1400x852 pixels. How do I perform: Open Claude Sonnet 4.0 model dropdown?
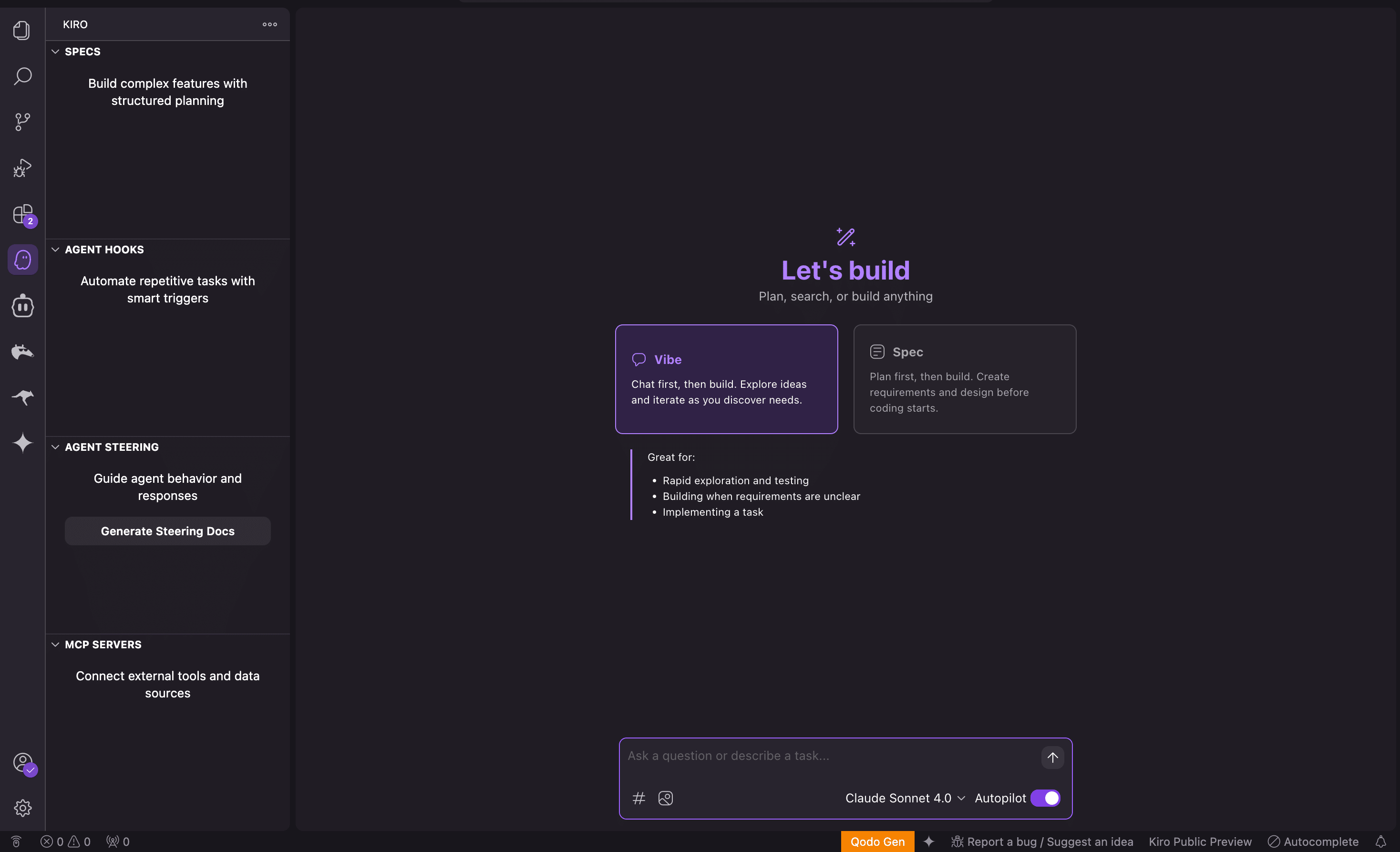point(905,798)
